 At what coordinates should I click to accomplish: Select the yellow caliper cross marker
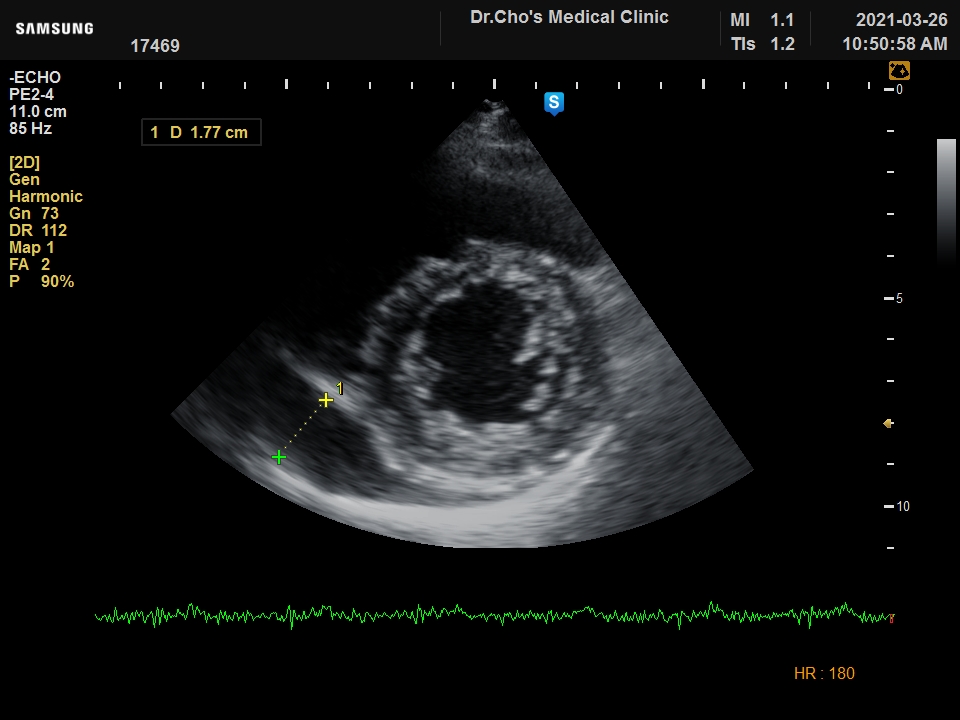click(x=325, y=400)
